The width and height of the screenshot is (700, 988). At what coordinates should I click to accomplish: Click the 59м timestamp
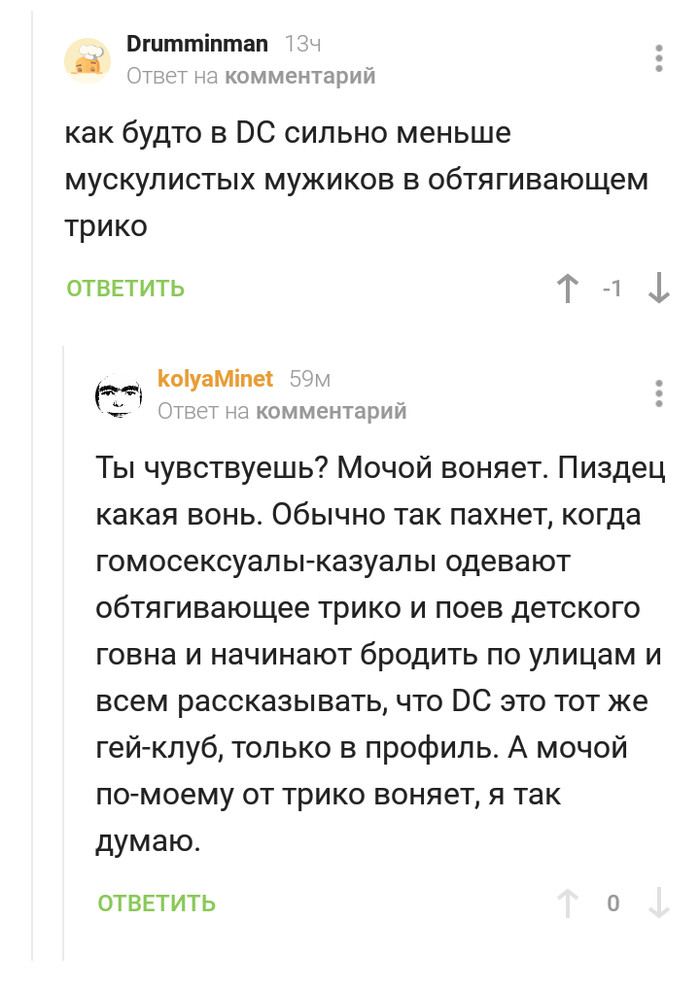pos(309,379)
